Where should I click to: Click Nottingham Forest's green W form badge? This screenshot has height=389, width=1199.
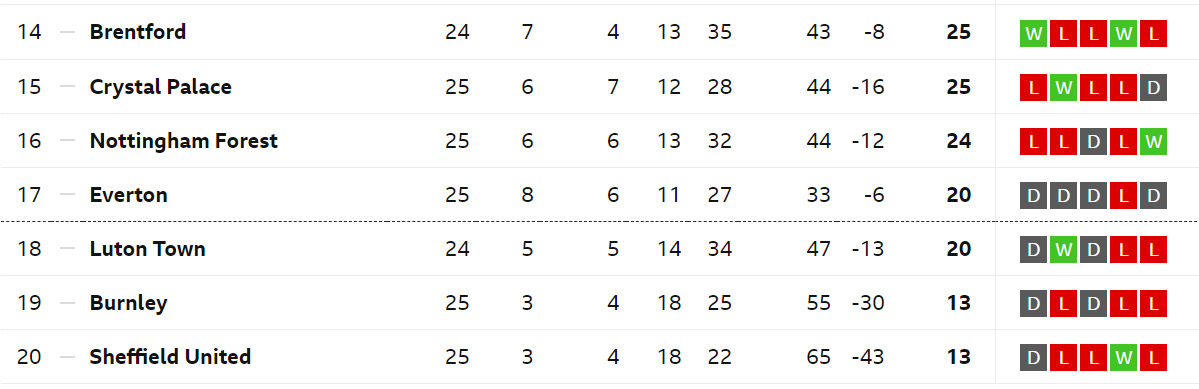pos(1153,142)
